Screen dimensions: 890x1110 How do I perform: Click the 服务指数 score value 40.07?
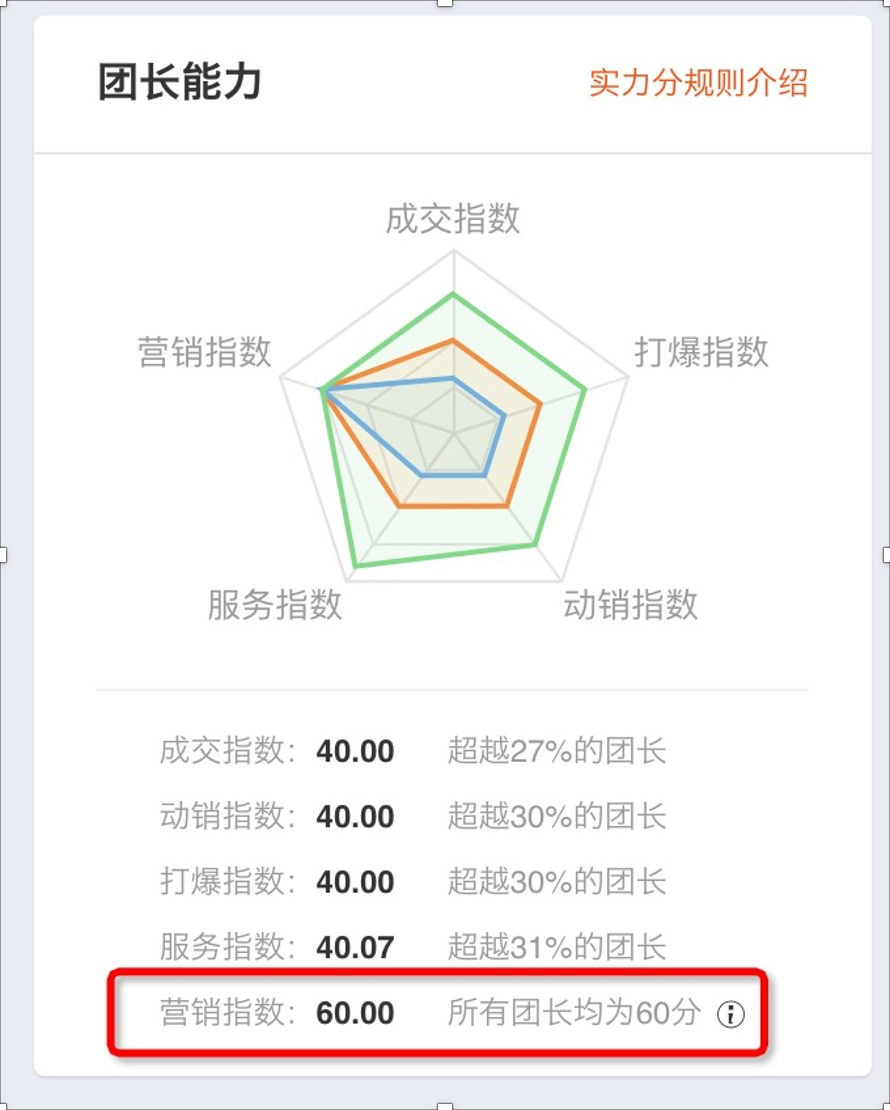coord(355,946)
